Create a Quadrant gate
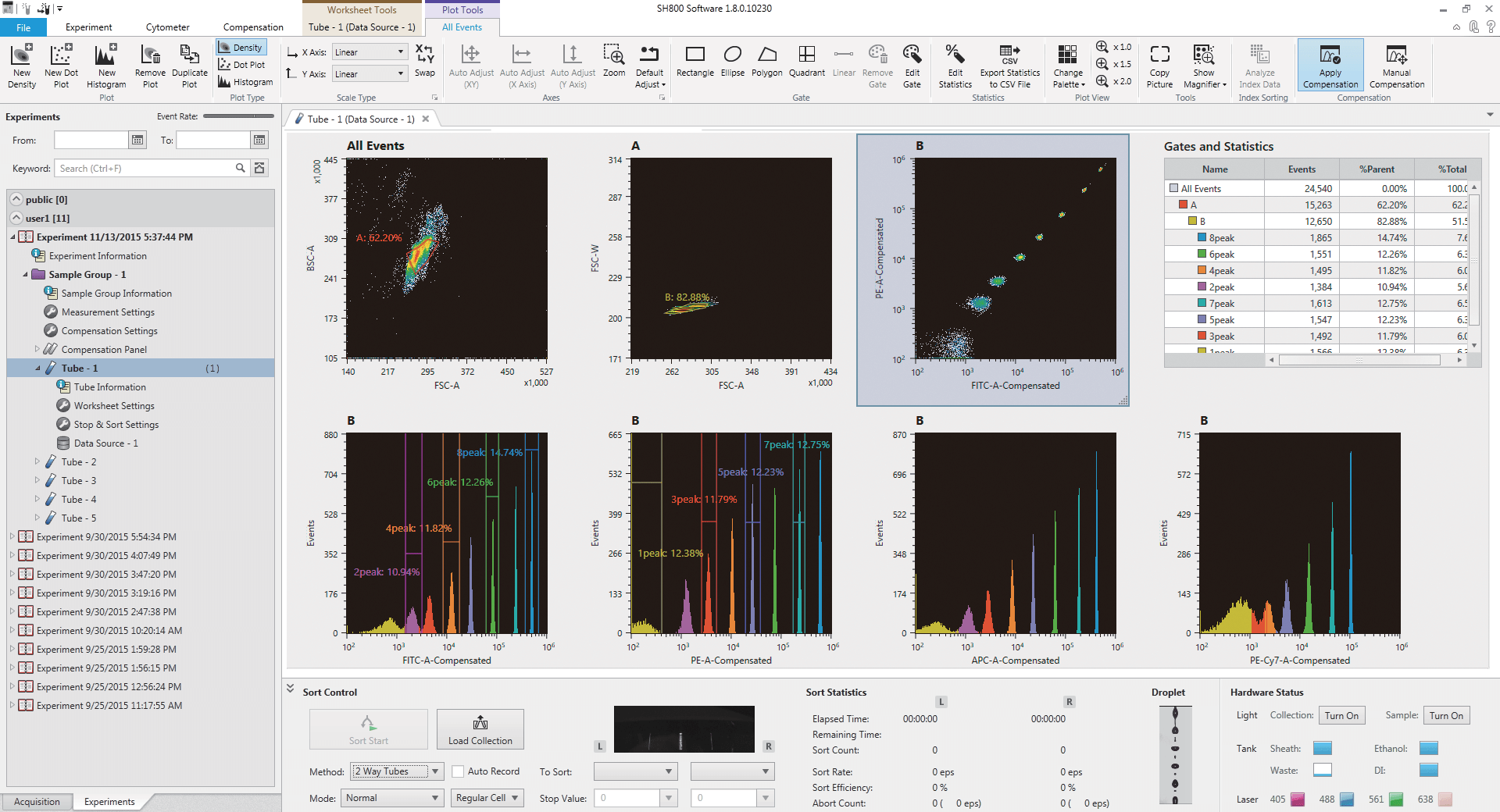 (x=807, y=65)
